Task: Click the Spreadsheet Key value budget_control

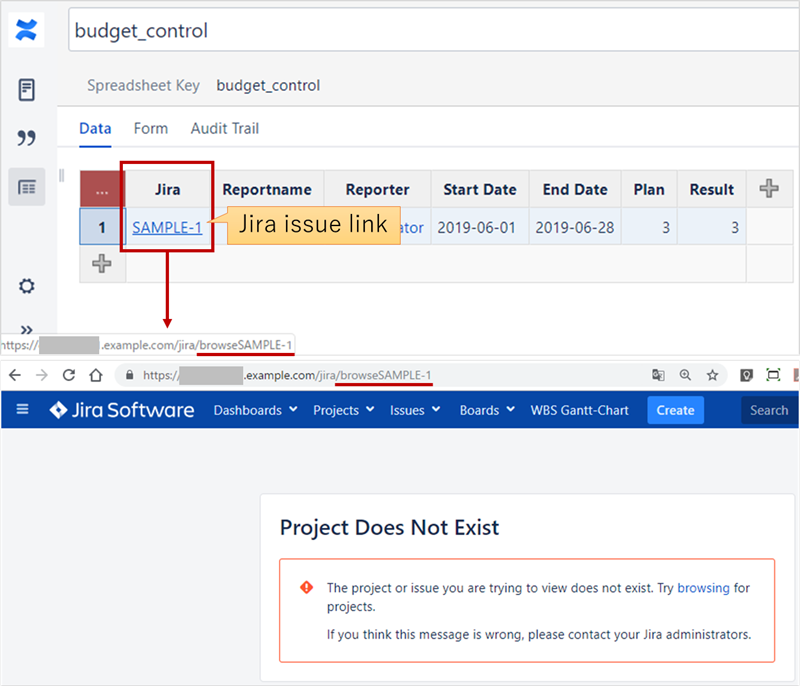Action: [x=268, y=85]
